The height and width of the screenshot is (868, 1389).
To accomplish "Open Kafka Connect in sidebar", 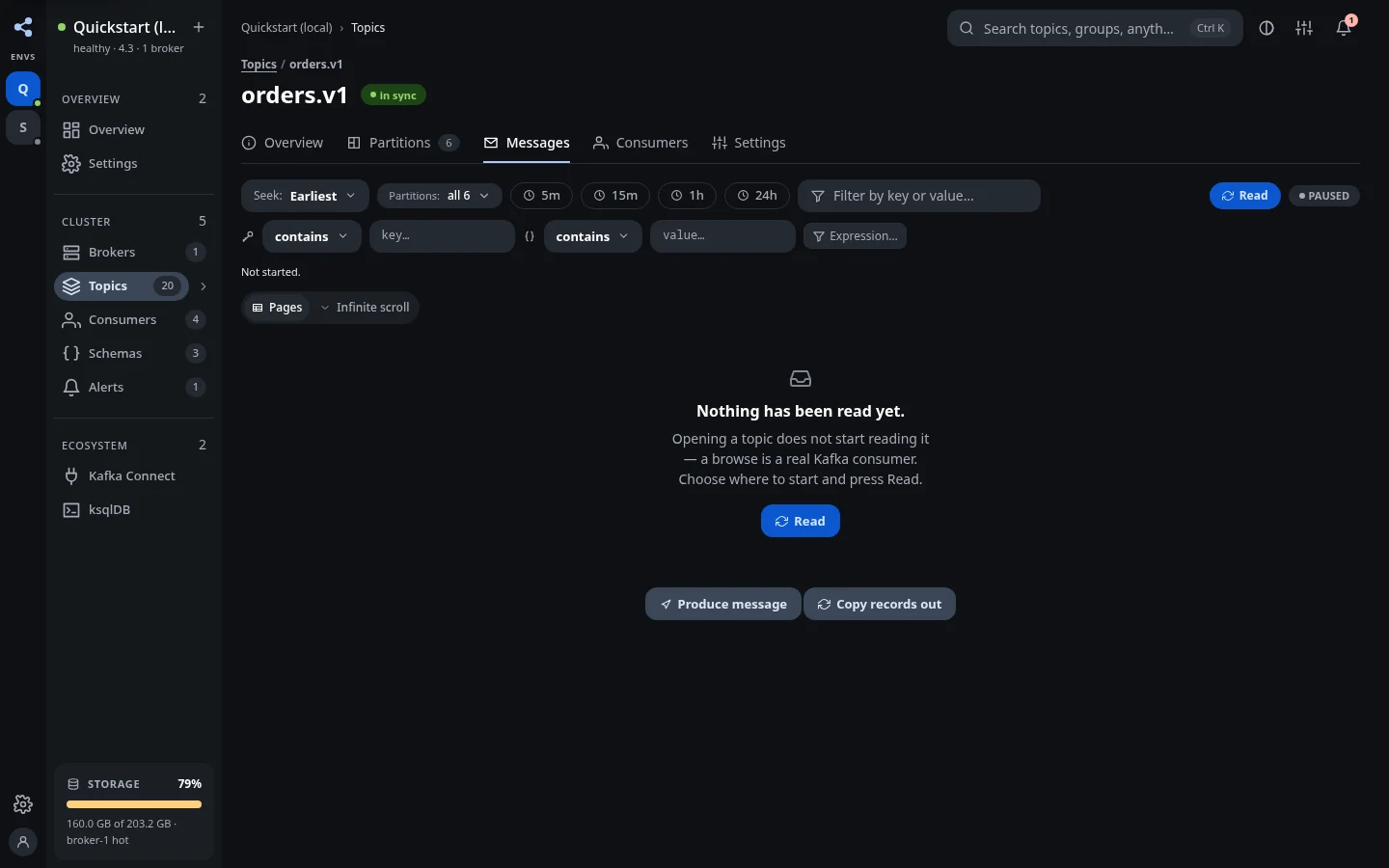I will point(134,475).
